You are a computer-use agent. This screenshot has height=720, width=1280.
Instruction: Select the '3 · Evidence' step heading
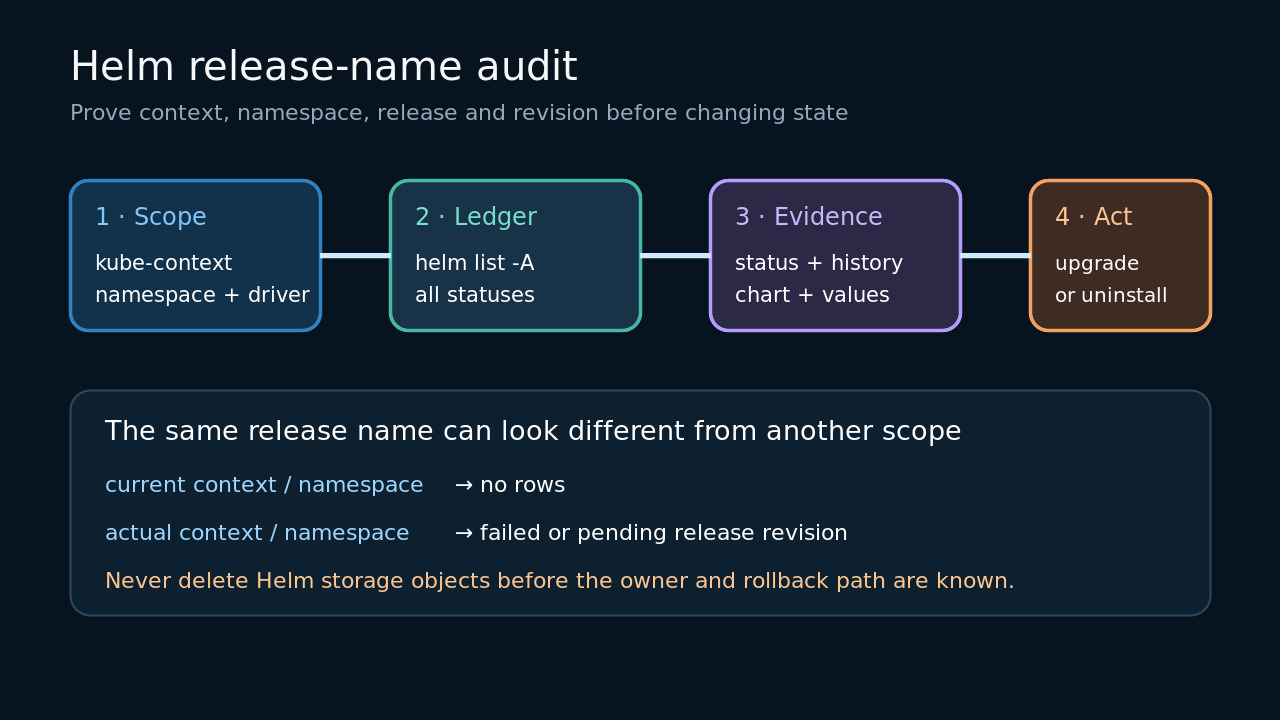pyautogui.click(x=809, y=217)
